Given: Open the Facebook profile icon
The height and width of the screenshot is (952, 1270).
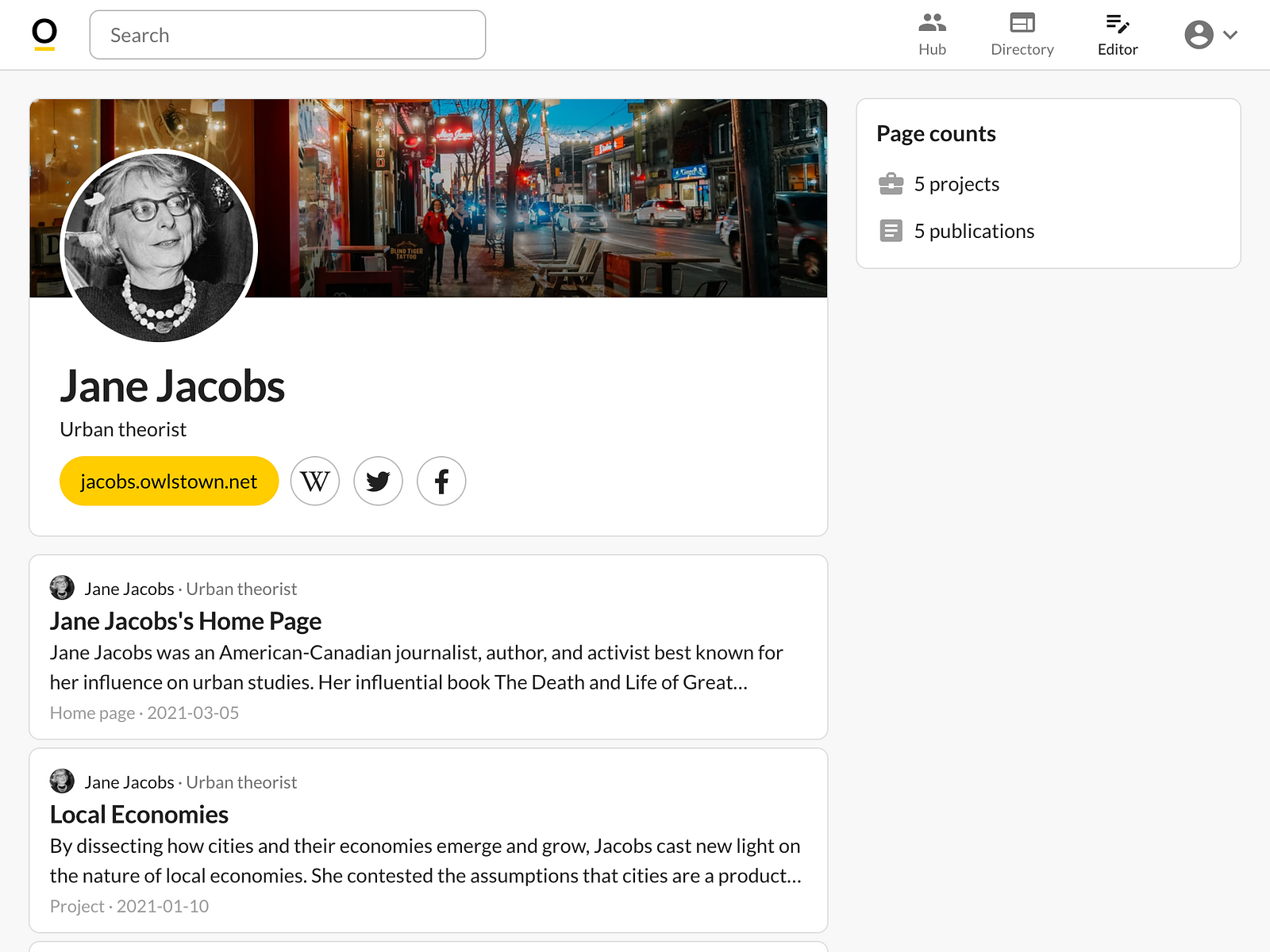Looking at the screenshot, I should click(x=441, y=481).
